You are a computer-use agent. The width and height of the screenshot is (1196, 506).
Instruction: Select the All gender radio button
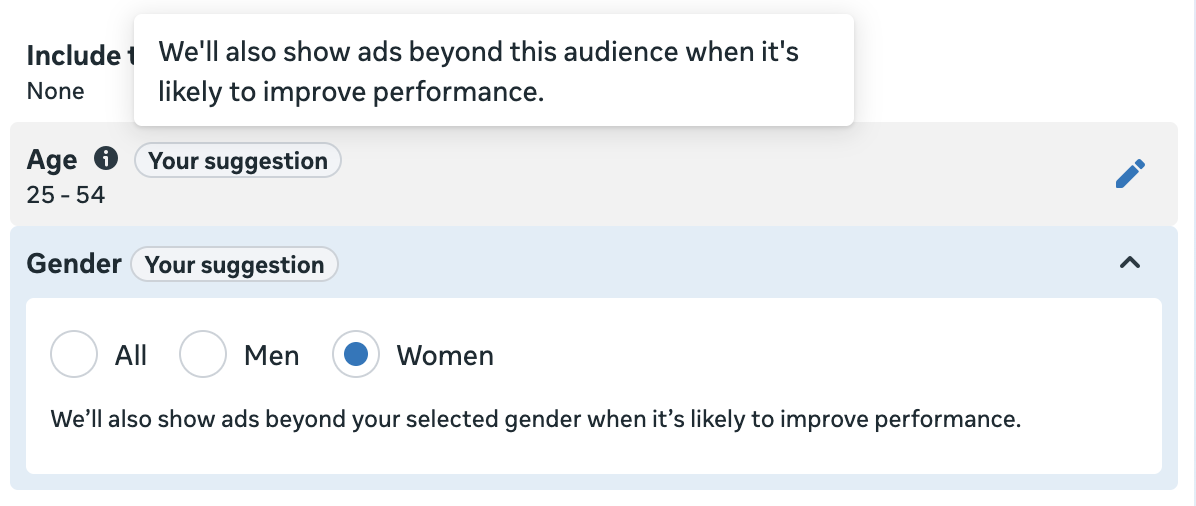click(x=74, y=354)
